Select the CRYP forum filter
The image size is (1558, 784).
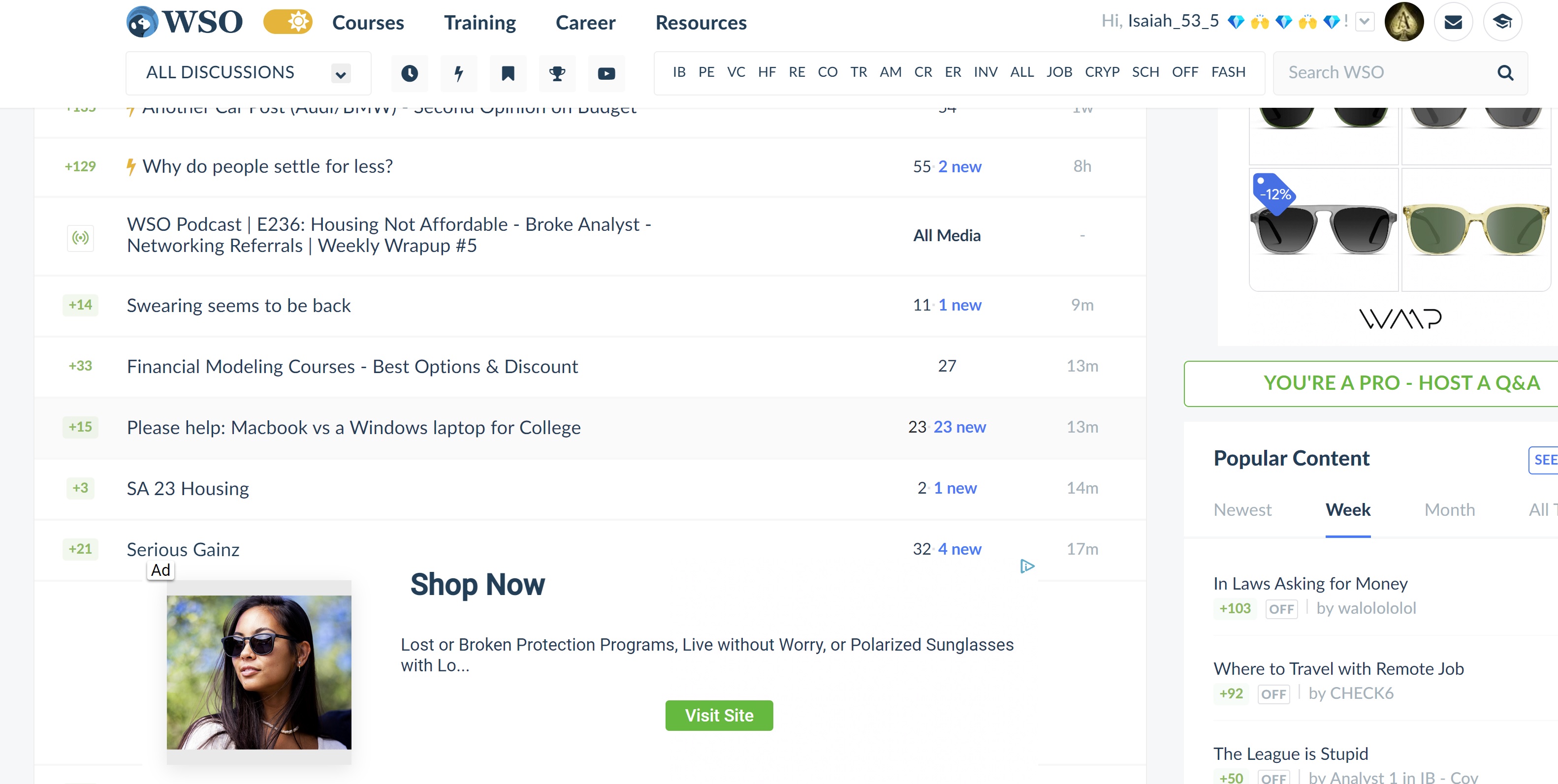1102,72
